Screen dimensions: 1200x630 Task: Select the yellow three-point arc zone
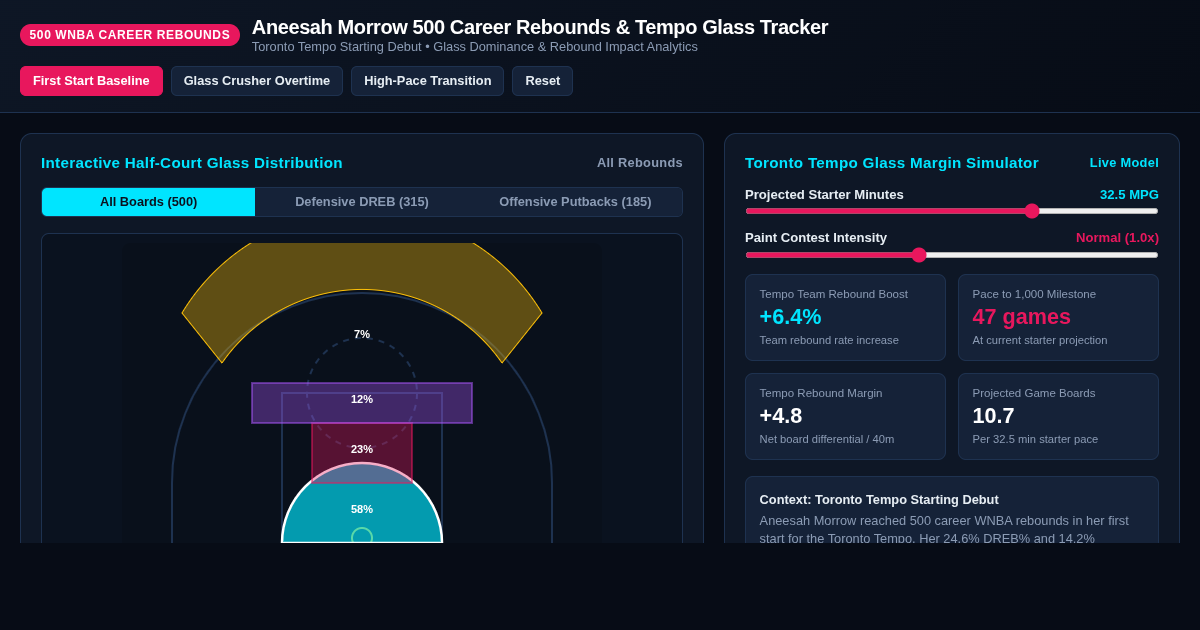pyautogui.click(x=362, y=265)
